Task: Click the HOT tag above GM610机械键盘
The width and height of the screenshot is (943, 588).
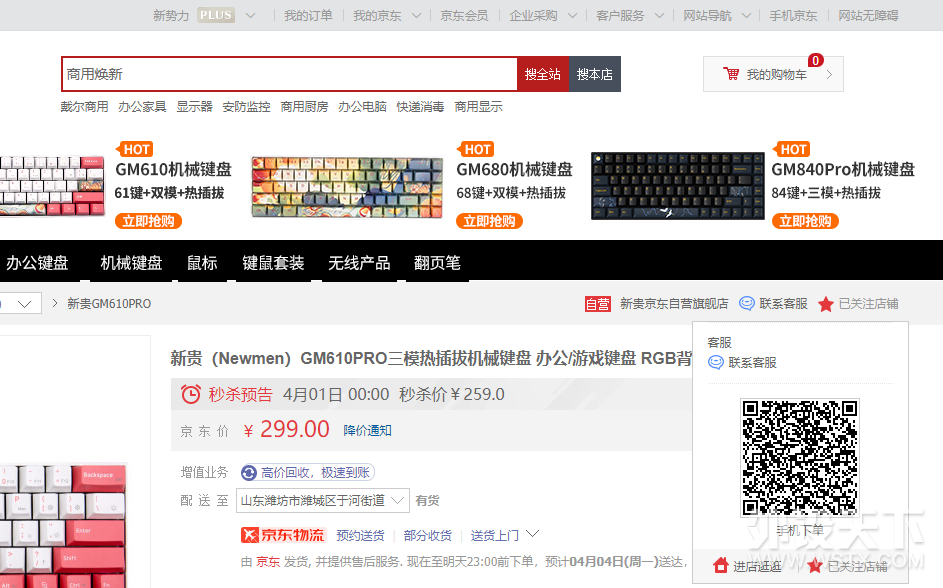Action: click(135, 149)
